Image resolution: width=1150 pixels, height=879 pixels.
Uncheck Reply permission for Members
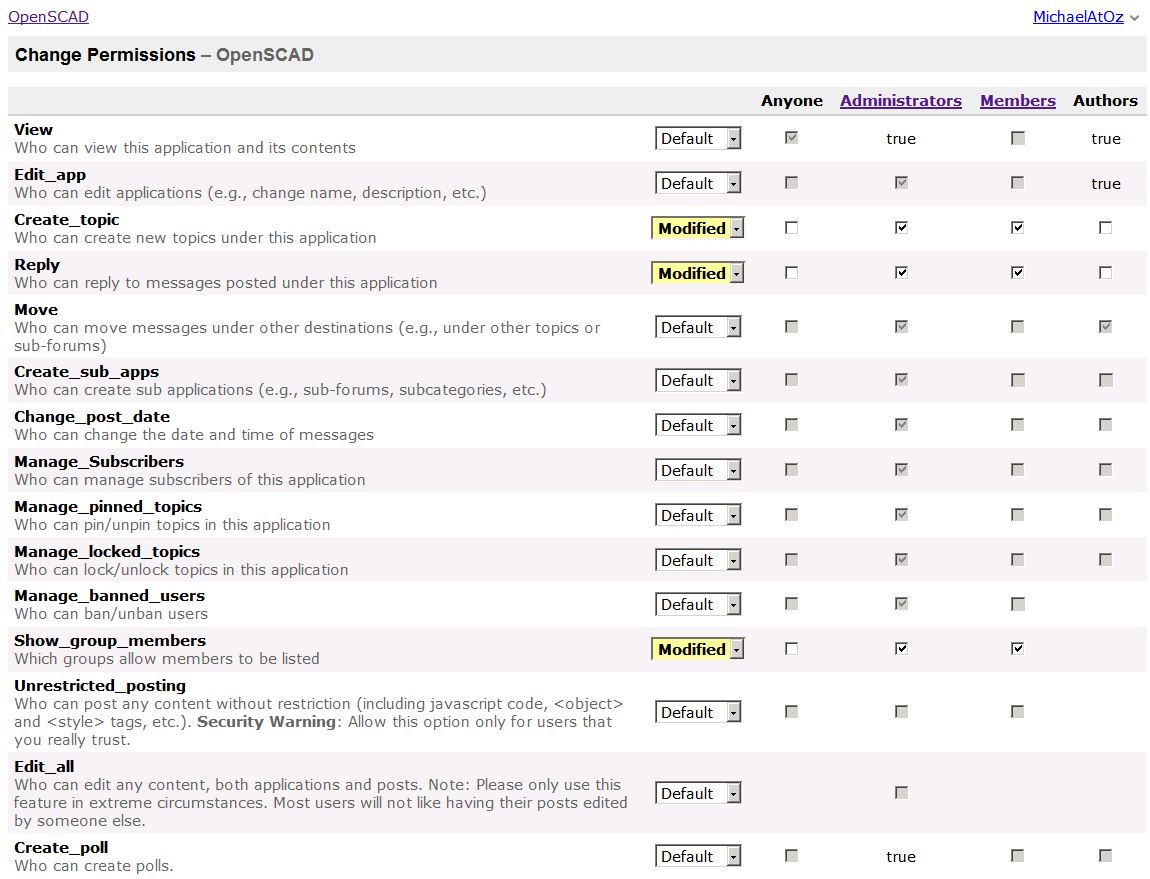(x=1017, y=273)
